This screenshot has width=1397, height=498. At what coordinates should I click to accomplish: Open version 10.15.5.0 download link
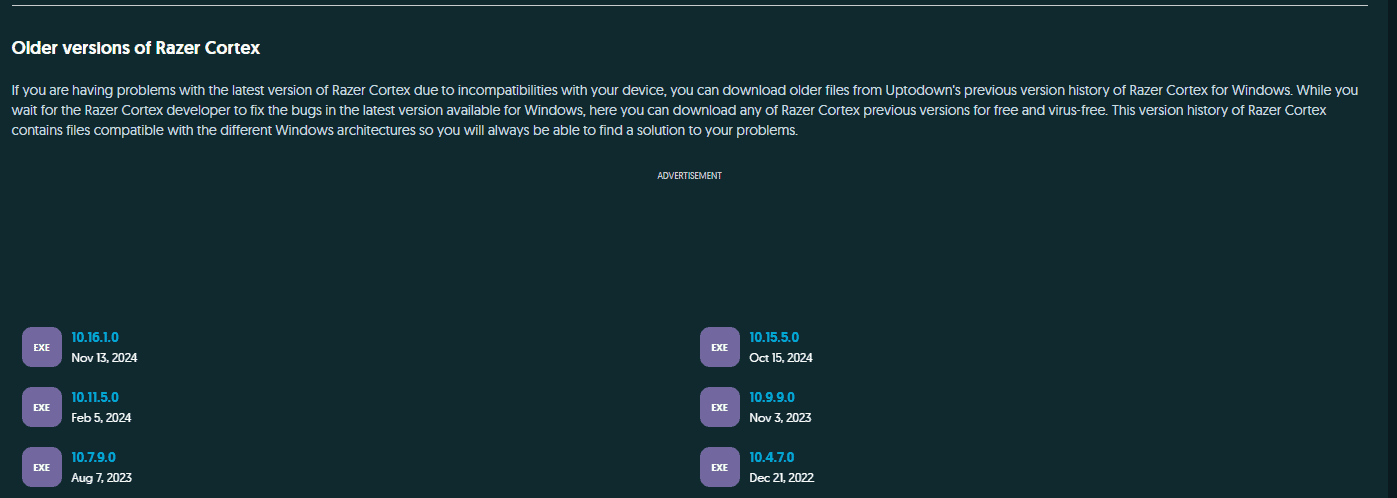pos(774,337)
